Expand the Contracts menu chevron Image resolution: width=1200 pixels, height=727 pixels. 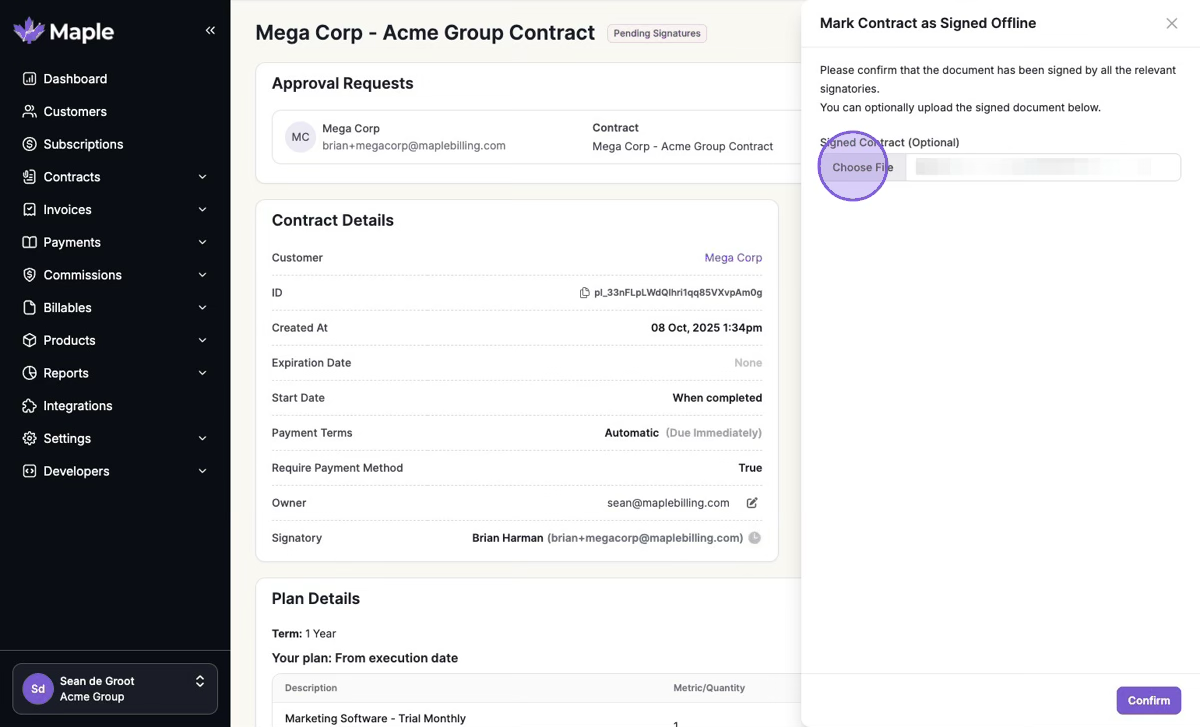(x=203, y=177)
